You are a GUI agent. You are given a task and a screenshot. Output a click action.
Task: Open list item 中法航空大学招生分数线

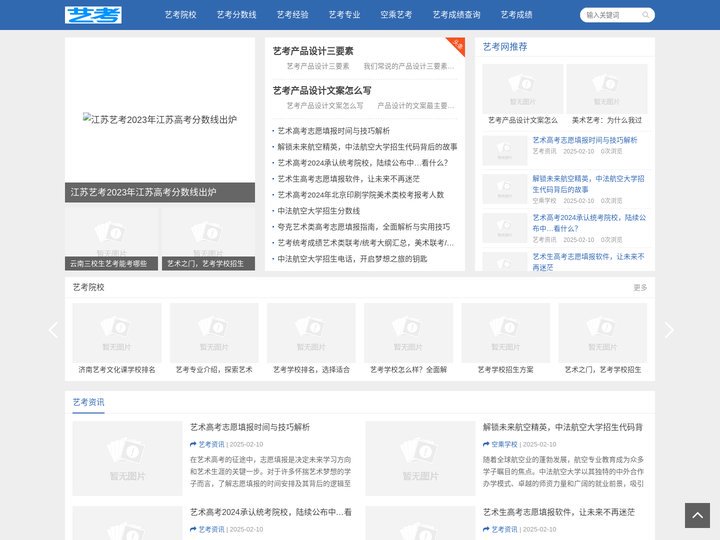tap(319, 211)
